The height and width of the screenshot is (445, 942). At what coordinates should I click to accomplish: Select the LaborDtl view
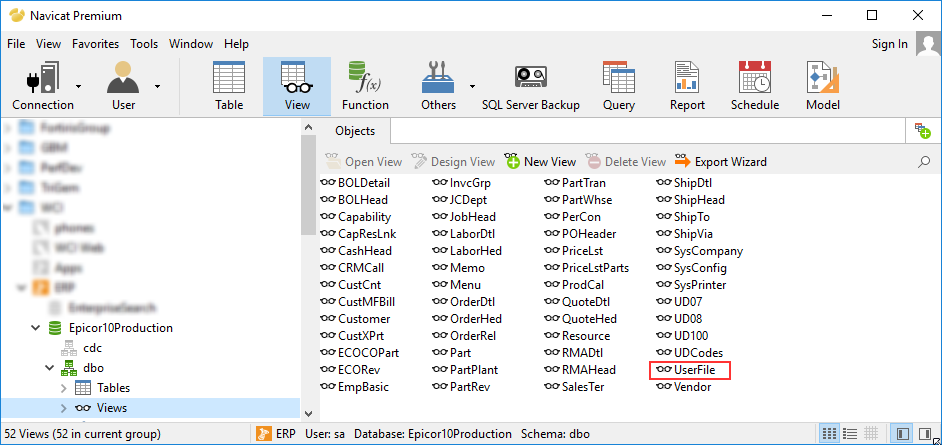(x=464, y=234)
